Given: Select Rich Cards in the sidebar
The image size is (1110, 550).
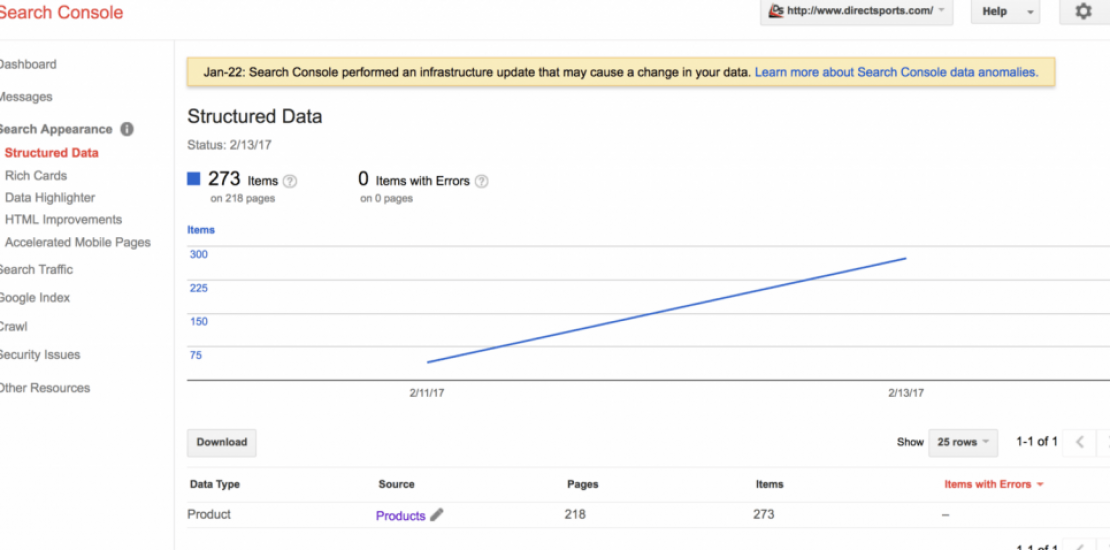Looking at the screenshot, I should (36, 175).
